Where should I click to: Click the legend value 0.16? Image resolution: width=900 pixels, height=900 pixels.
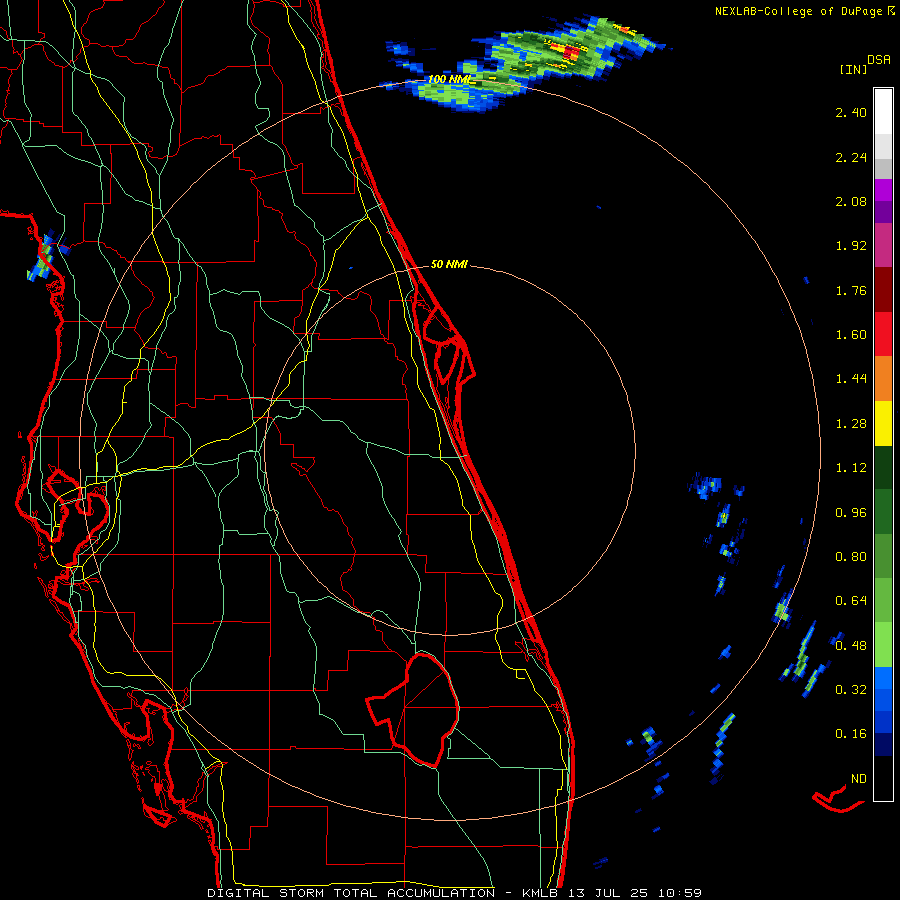click(851, 734)
